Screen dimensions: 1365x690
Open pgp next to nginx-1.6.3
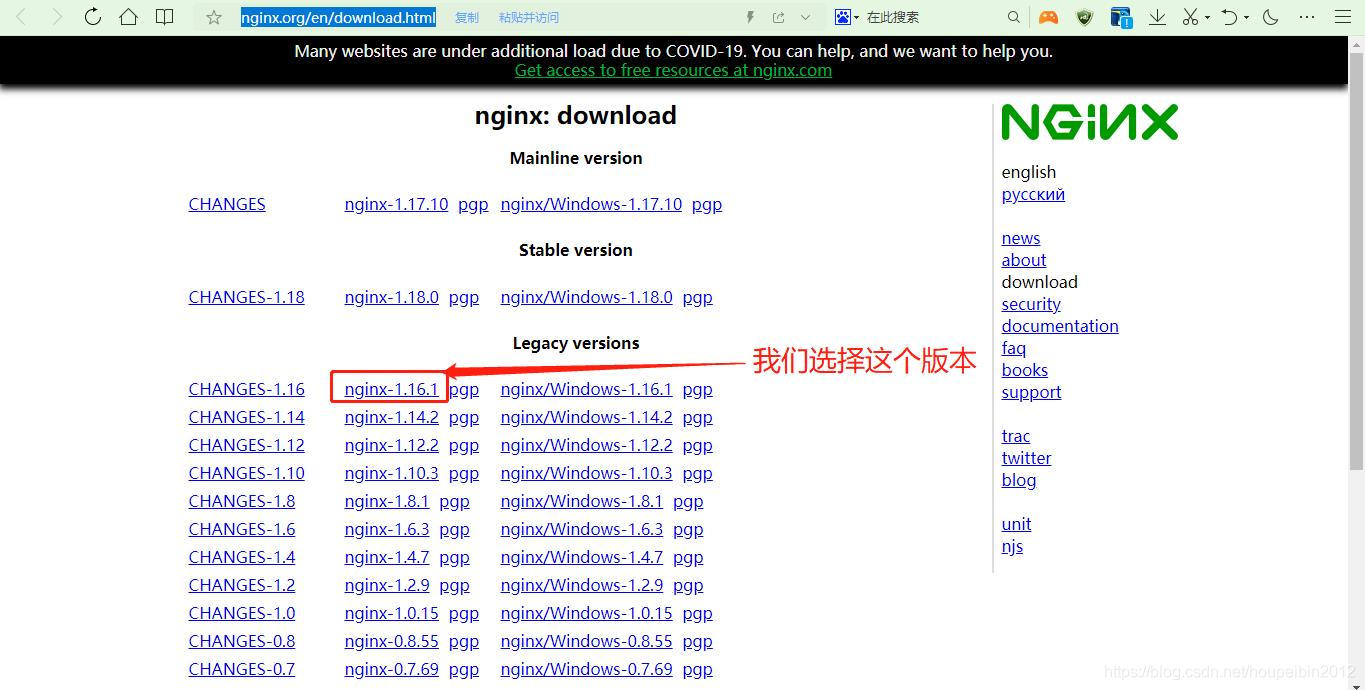pyautogui.click(x=454, y=530)
